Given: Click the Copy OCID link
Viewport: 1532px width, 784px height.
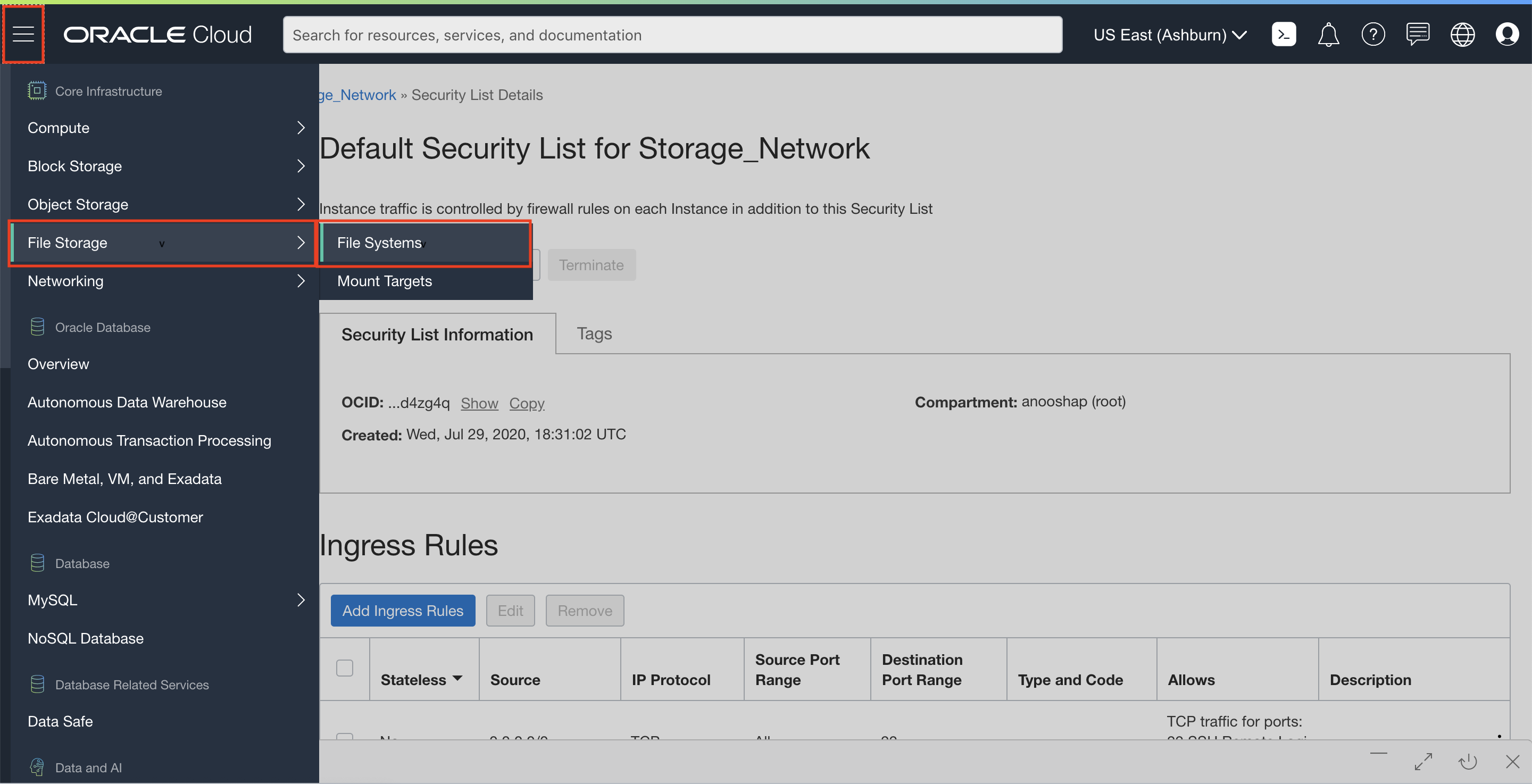Looking at the screenshot, I should (526, 403).
